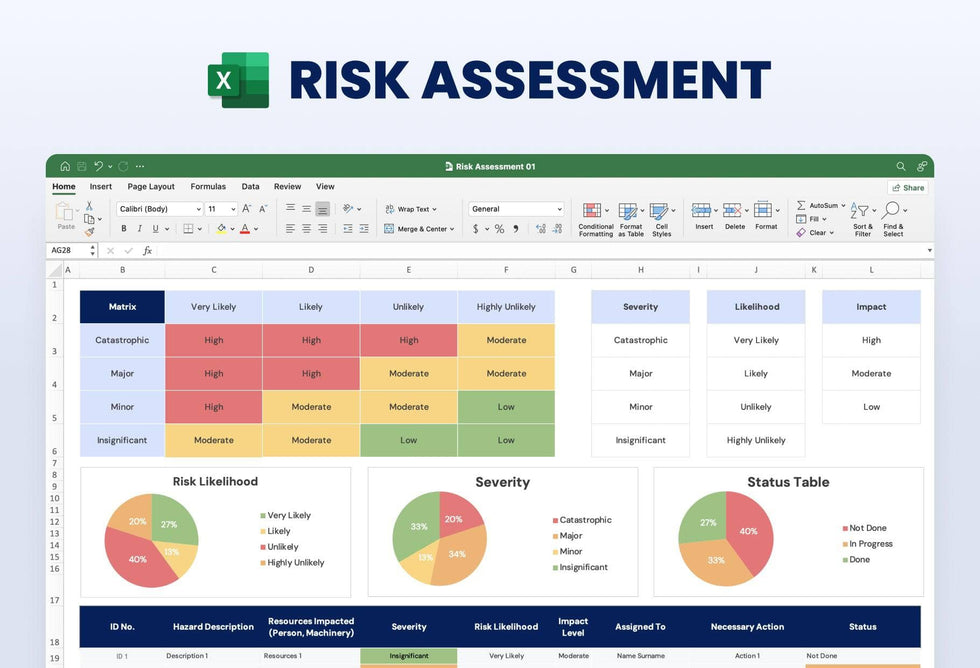
Task: Toggle bold formatting on selected cell
Action: [x=124, y=227]
